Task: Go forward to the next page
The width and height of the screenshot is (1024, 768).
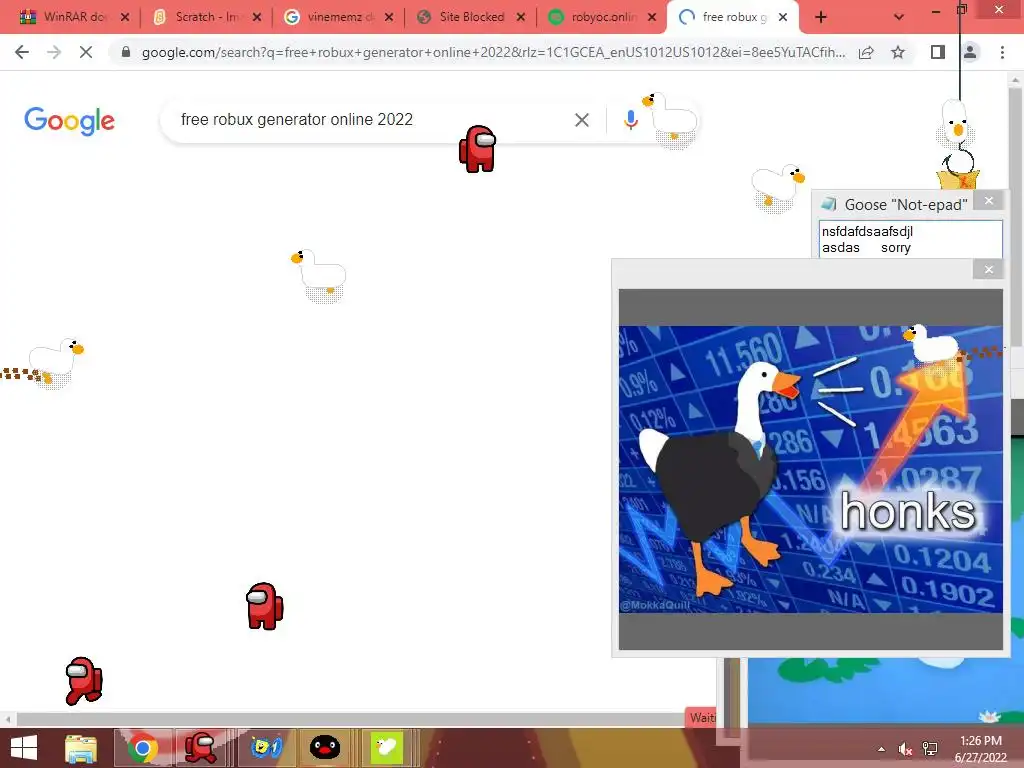Action: [x=54, y=52]
